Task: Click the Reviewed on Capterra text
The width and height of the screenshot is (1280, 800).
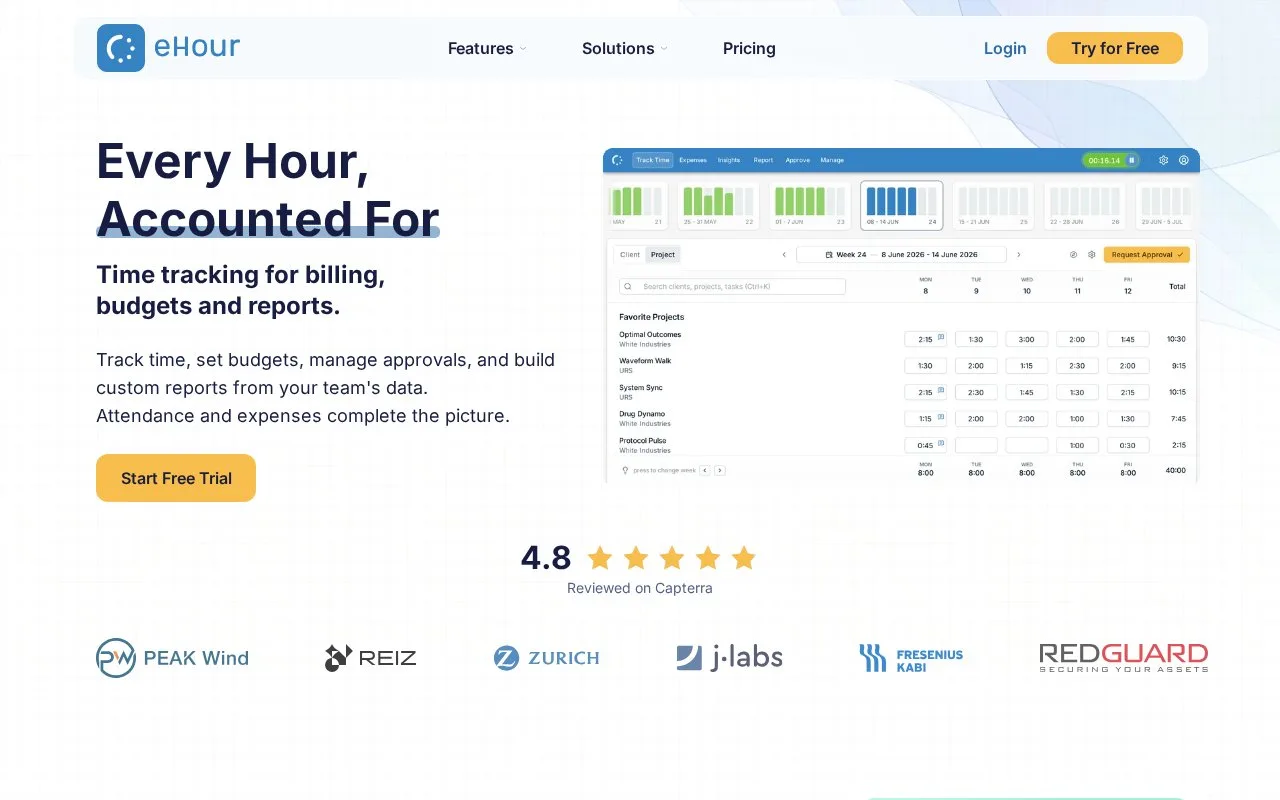Action: (640, 588)
